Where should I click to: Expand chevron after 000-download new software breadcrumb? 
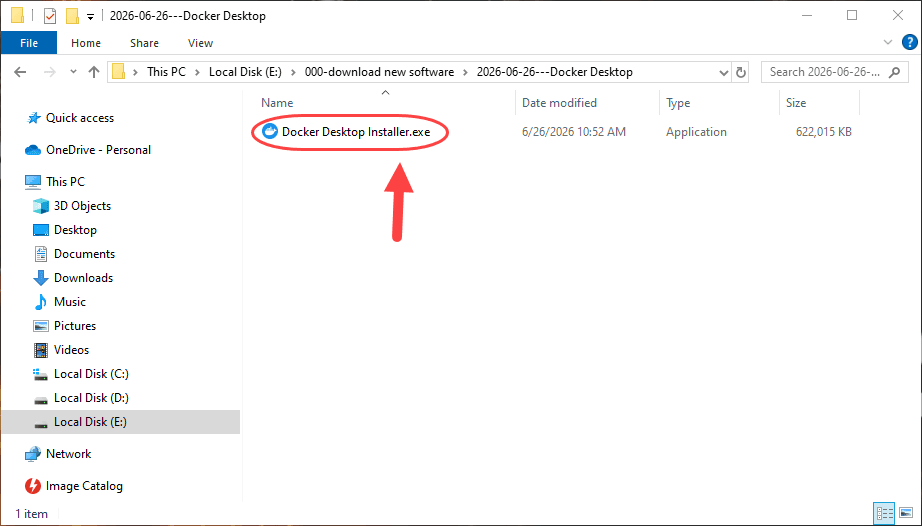(465, 72)
